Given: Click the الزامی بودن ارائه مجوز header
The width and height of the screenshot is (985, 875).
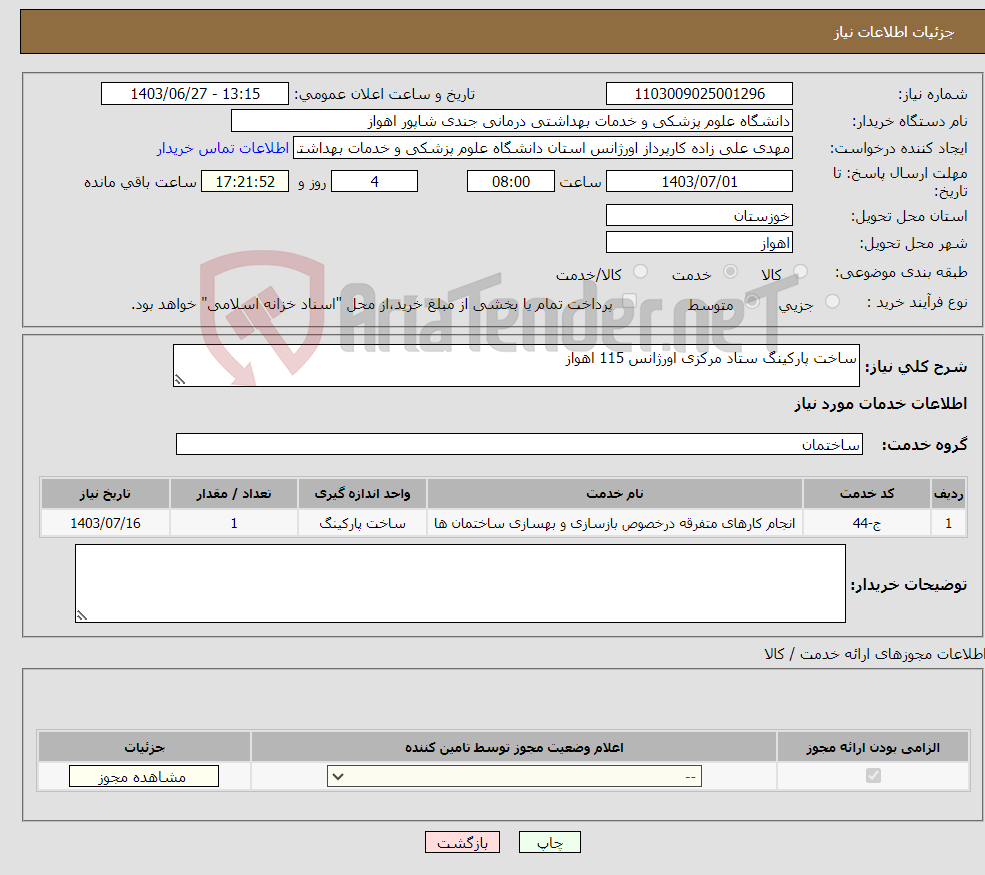Looking at the screenshot, I should point(873,747).
